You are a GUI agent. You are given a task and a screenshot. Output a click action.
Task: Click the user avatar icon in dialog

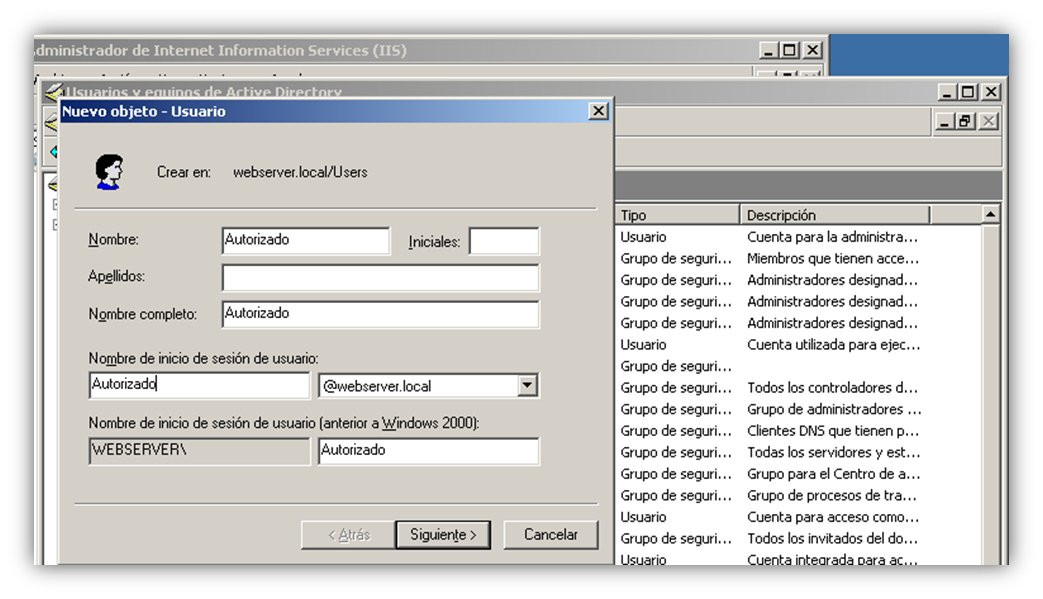(109, 172)
